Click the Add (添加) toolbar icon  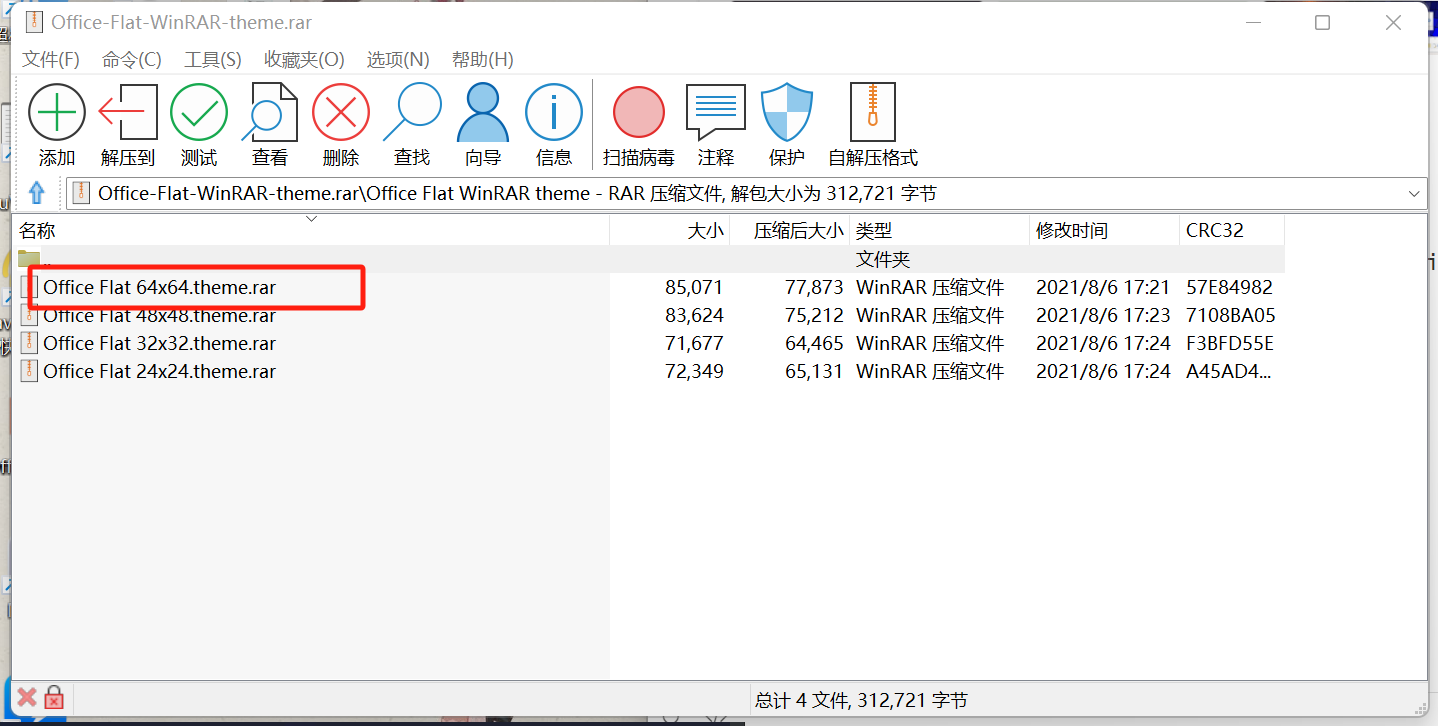click(57, 113)
